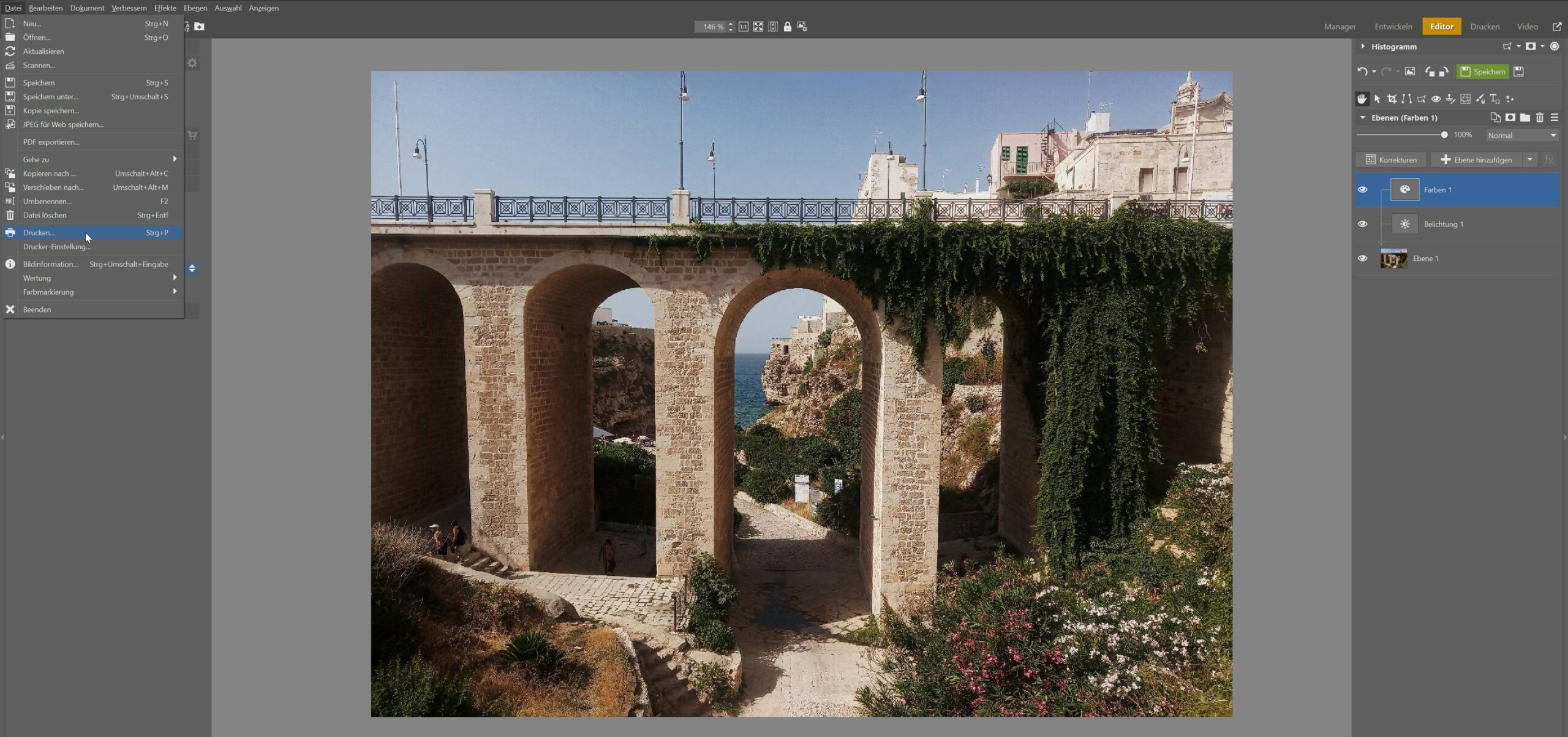Image resolution: width=1568 pixels, height=737 pixels.
Task: Expand the Histogramm panel
Action: (x=1363, y=47)
